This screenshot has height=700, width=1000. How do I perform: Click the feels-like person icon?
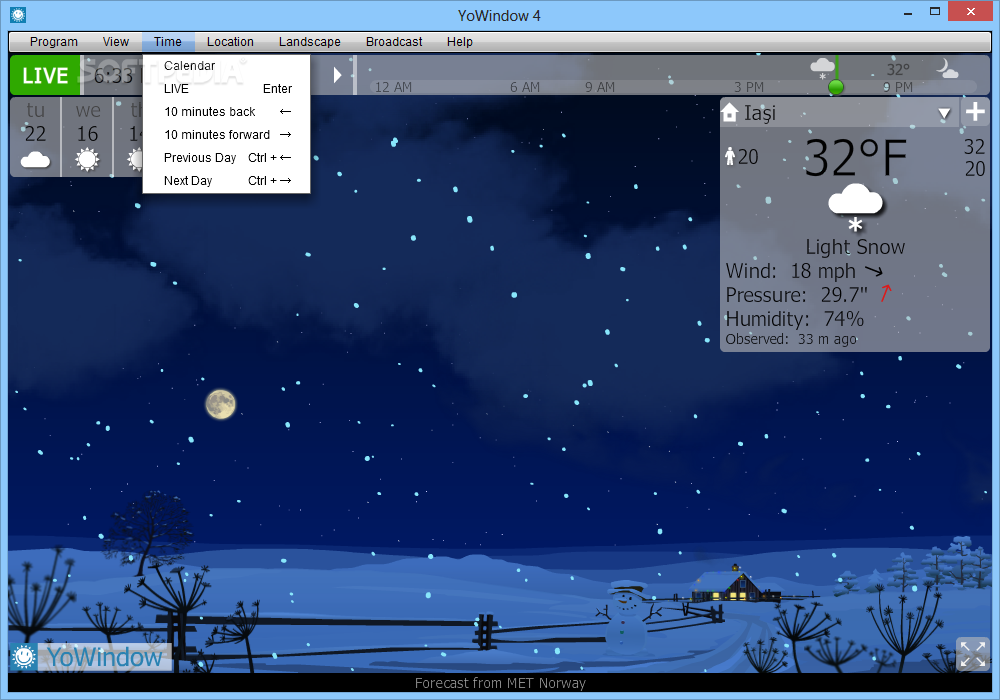coord(730,156)
